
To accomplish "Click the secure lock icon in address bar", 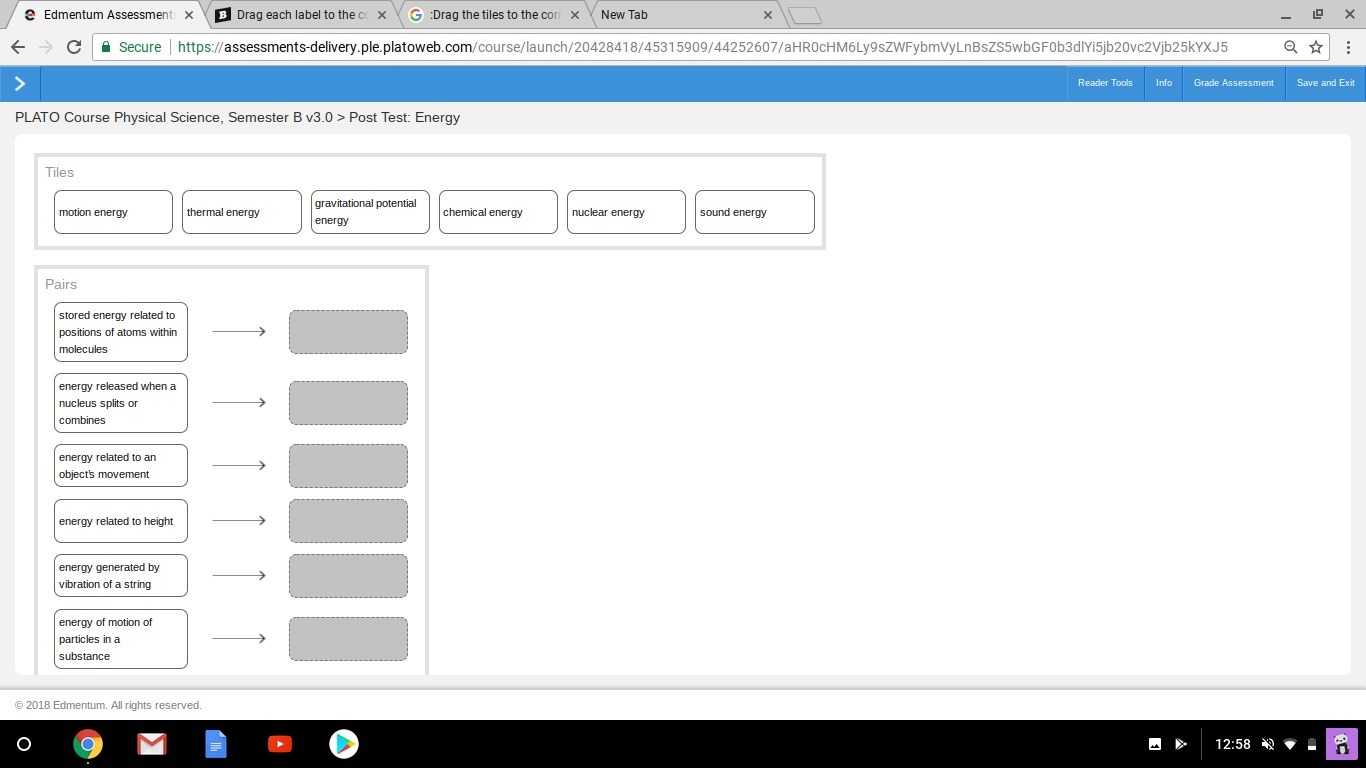I will click(106, 47).
